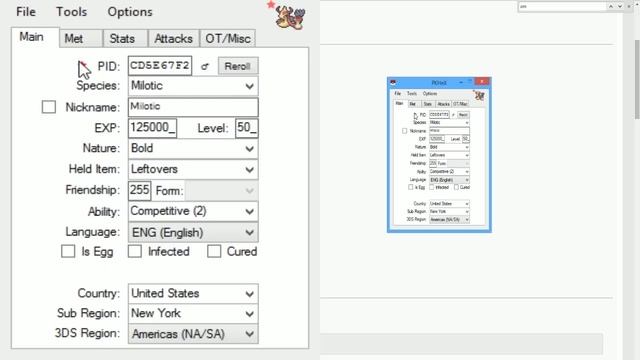Open Tools menu in the small PKHeX window

[412, 93]
